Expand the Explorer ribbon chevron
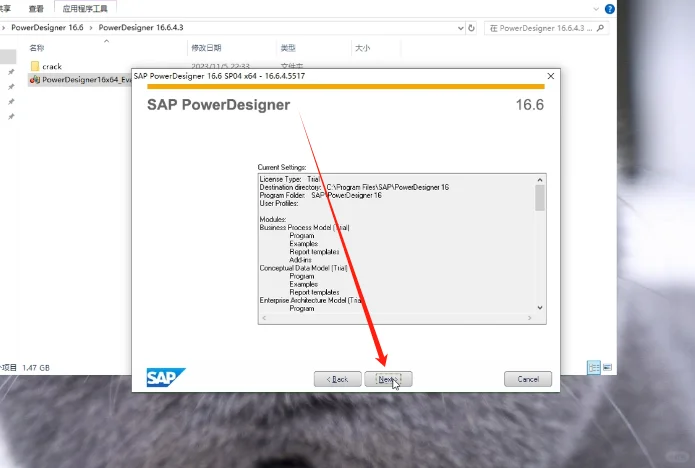695x468 pixels. (x=596, y=9)
